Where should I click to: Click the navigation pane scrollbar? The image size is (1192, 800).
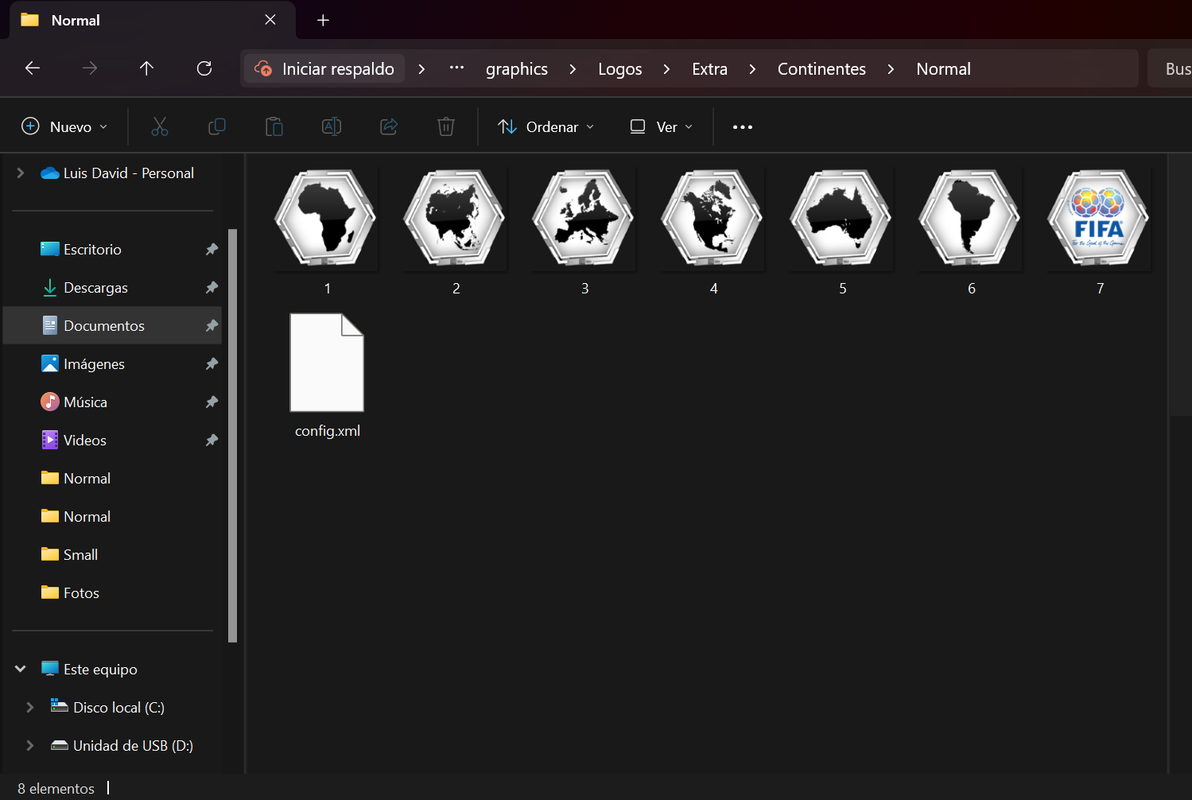(x=233, y=435)
